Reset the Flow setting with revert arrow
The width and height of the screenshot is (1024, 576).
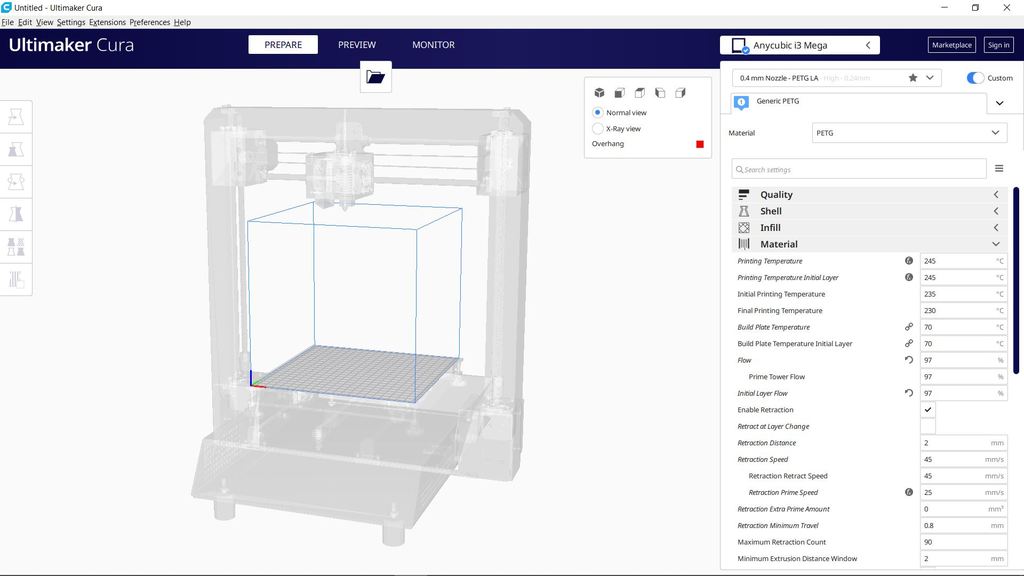[909, 360]
